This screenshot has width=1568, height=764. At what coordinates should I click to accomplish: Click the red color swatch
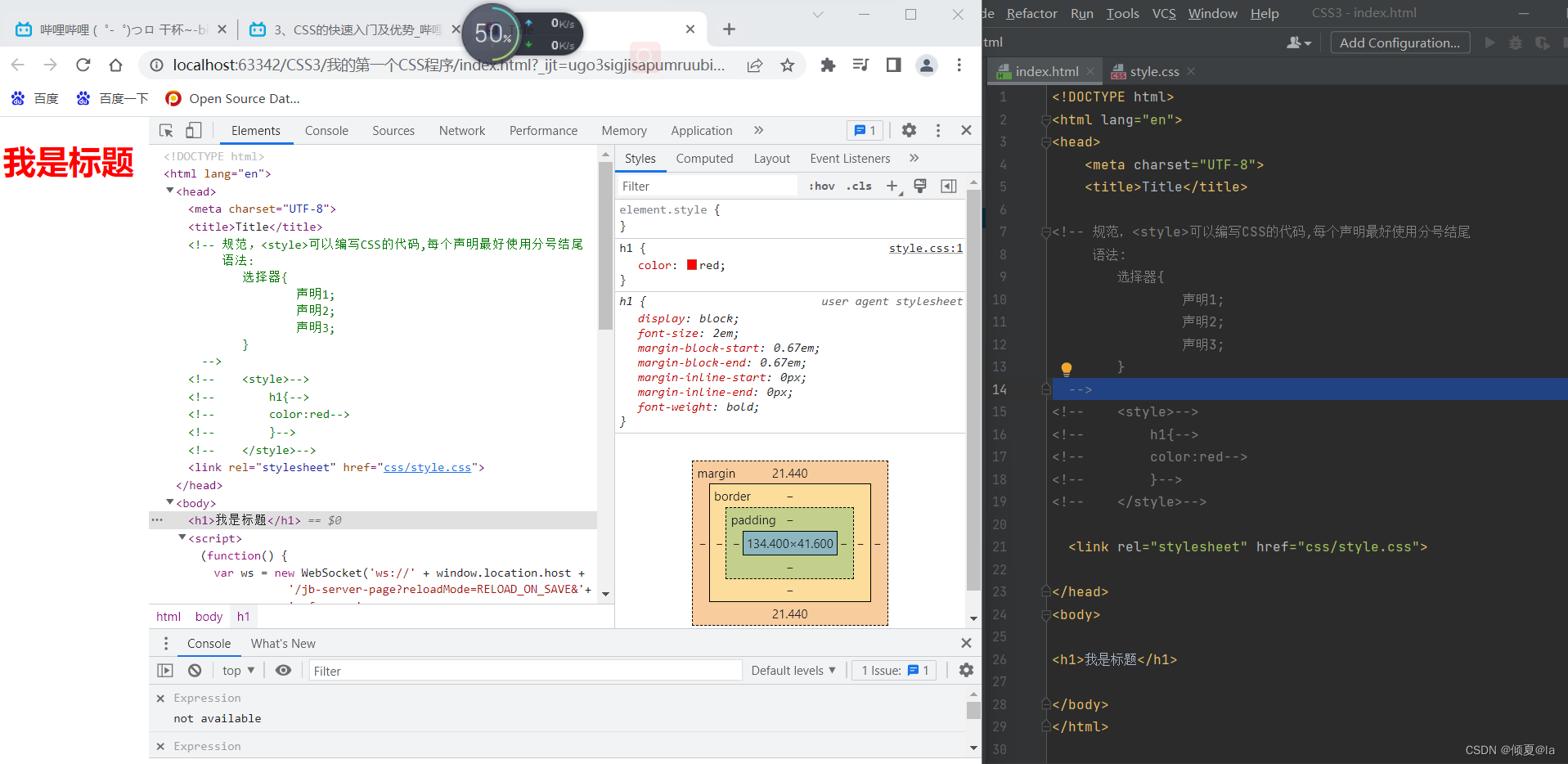click(x=692, y=265)
